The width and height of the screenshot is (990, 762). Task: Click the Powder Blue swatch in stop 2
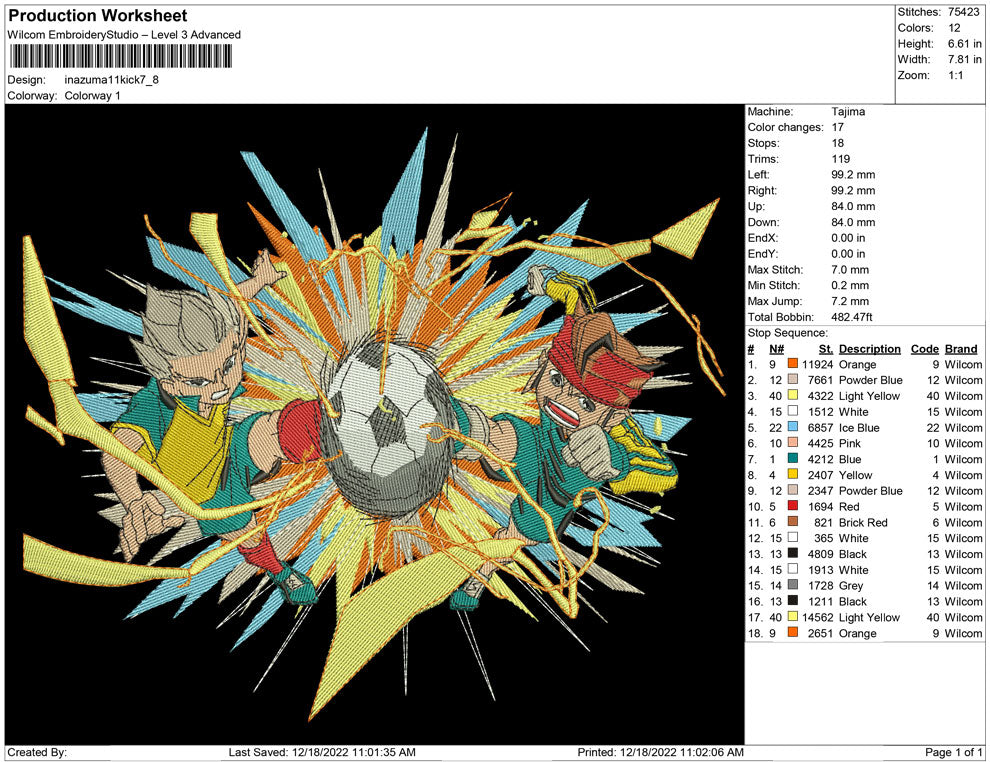(792, 380)
